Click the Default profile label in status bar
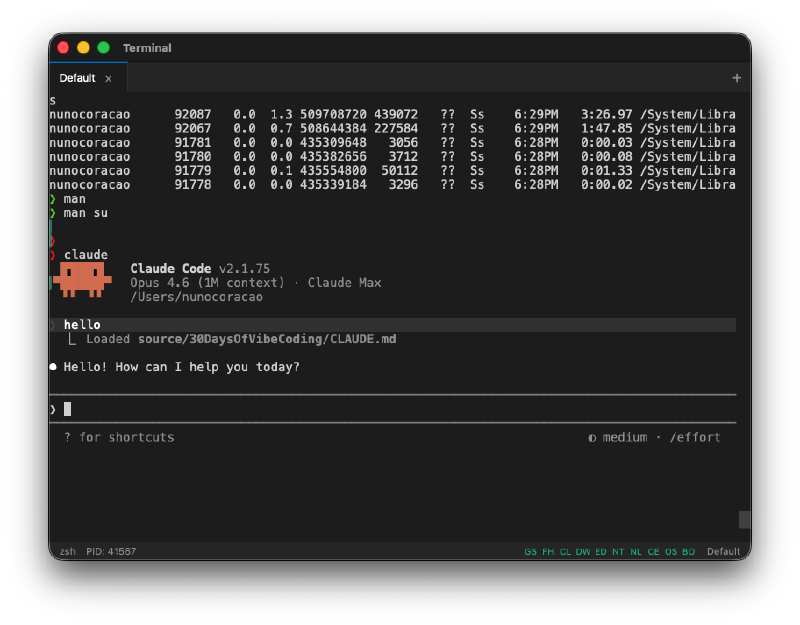 coord(723,552)
